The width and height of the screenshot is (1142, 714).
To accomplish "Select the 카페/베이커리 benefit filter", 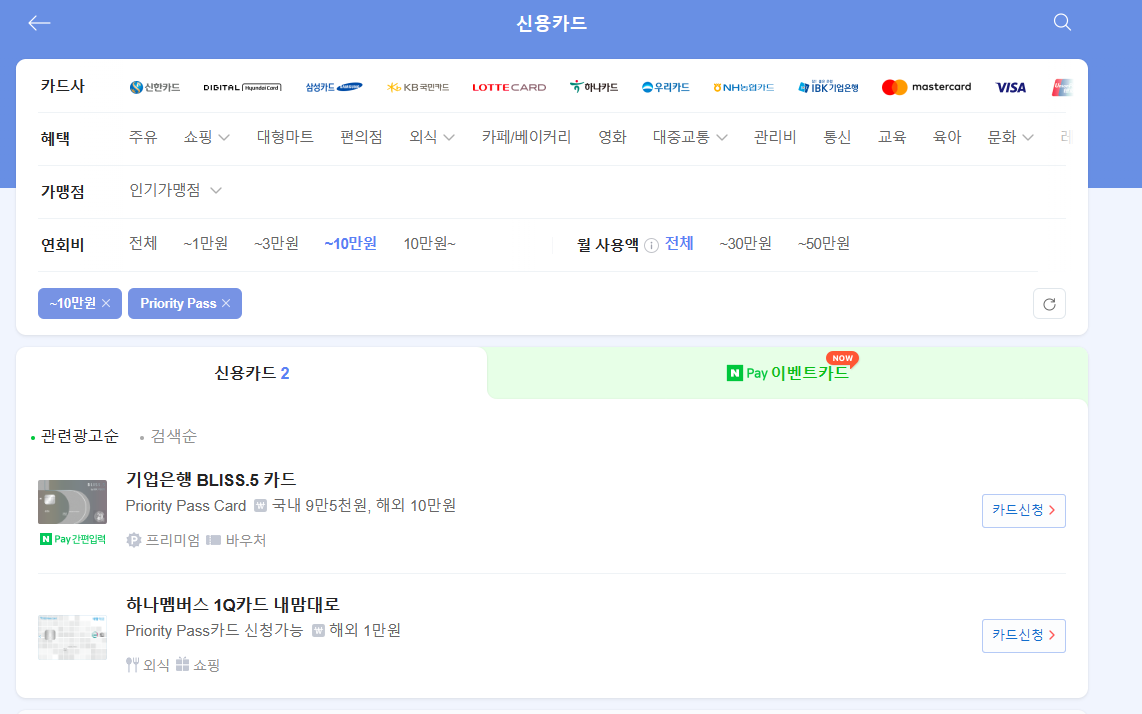I will pyautogui.click(x=527, y=137).
